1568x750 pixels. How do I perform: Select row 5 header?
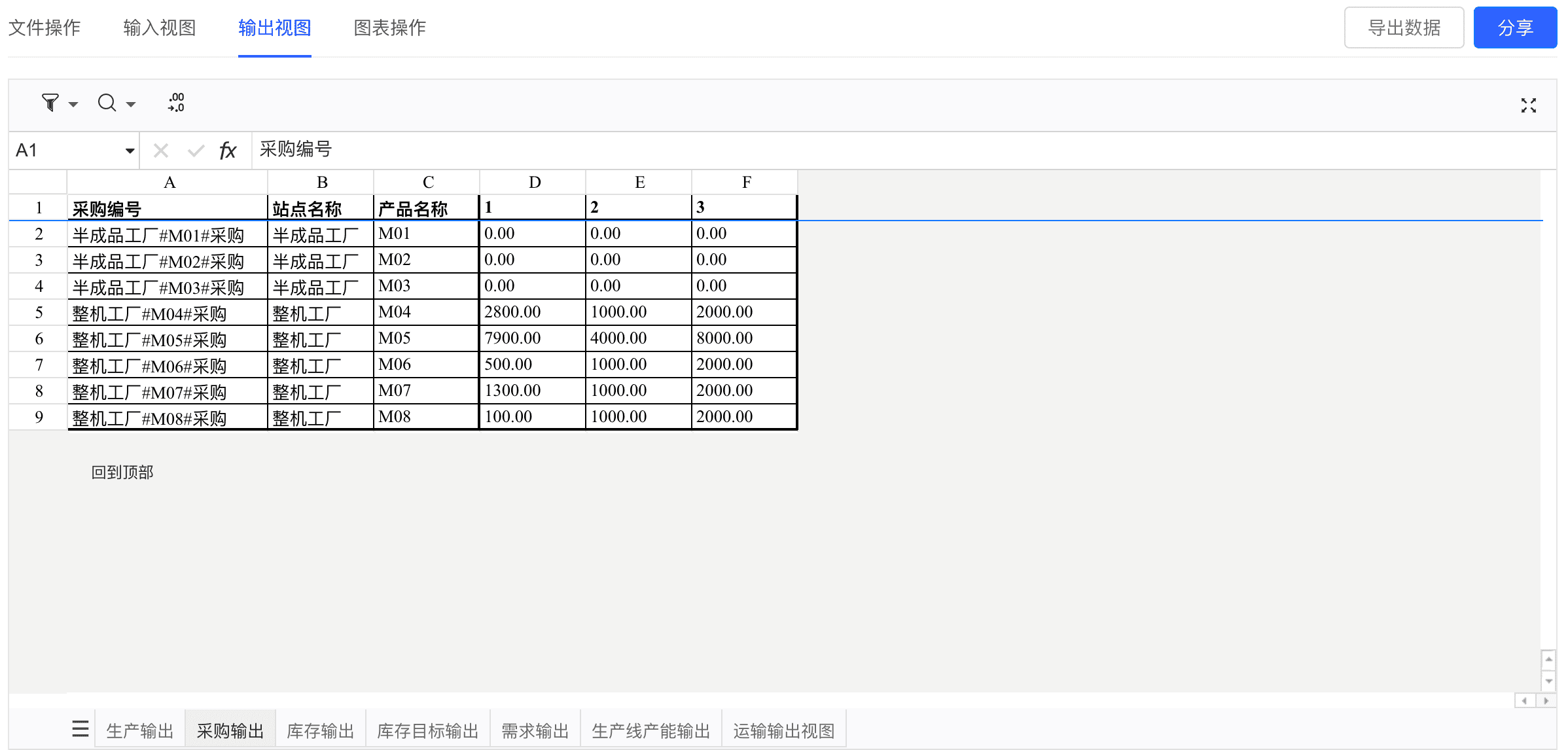pyautogui.click(x=39, y=313)
